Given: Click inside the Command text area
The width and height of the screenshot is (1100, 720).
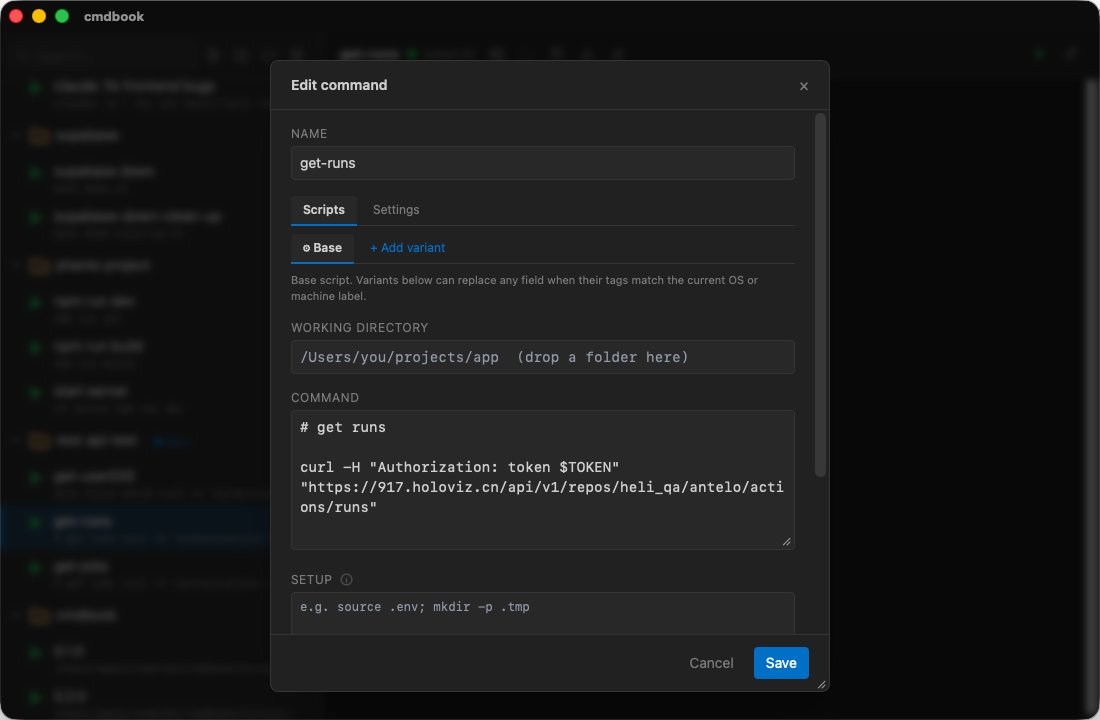Looking at the screenshot, I should 542,479.
